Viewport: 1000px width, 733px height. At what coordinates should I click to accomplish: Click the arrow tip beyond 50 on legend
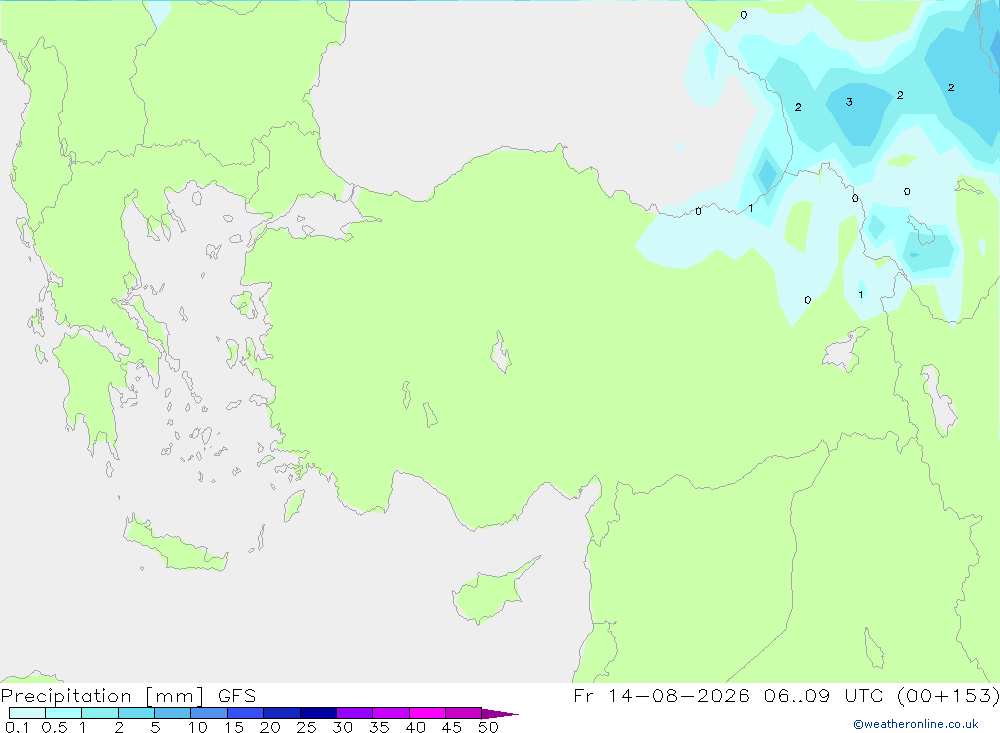(500, 714)
